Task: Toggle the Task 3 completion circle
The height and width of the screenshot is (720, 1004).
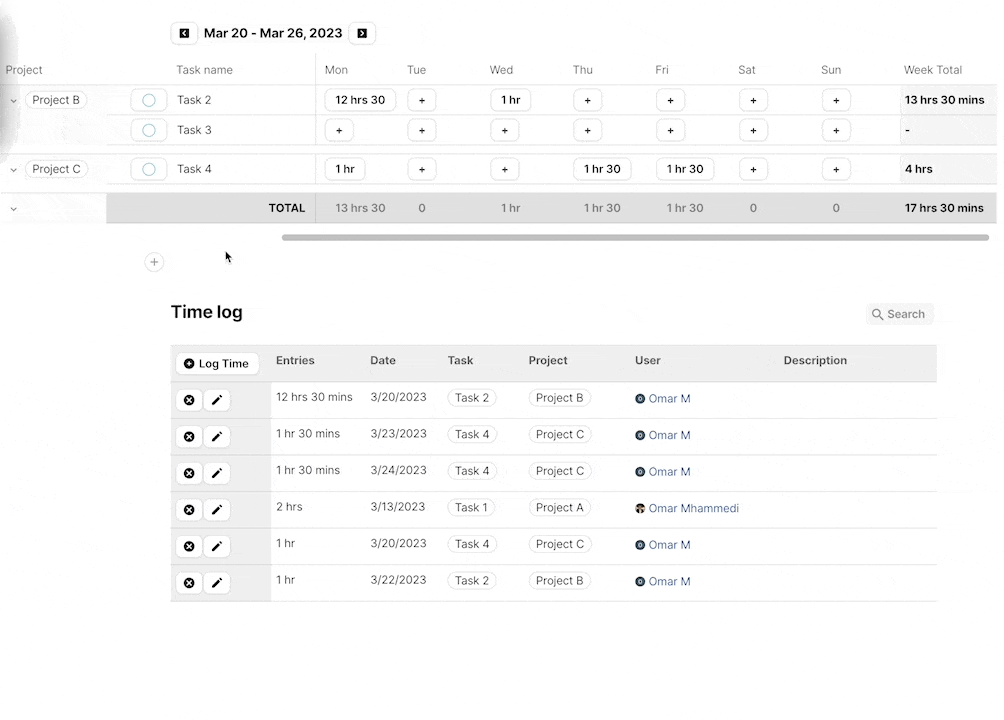Action: tap(149, 130)
